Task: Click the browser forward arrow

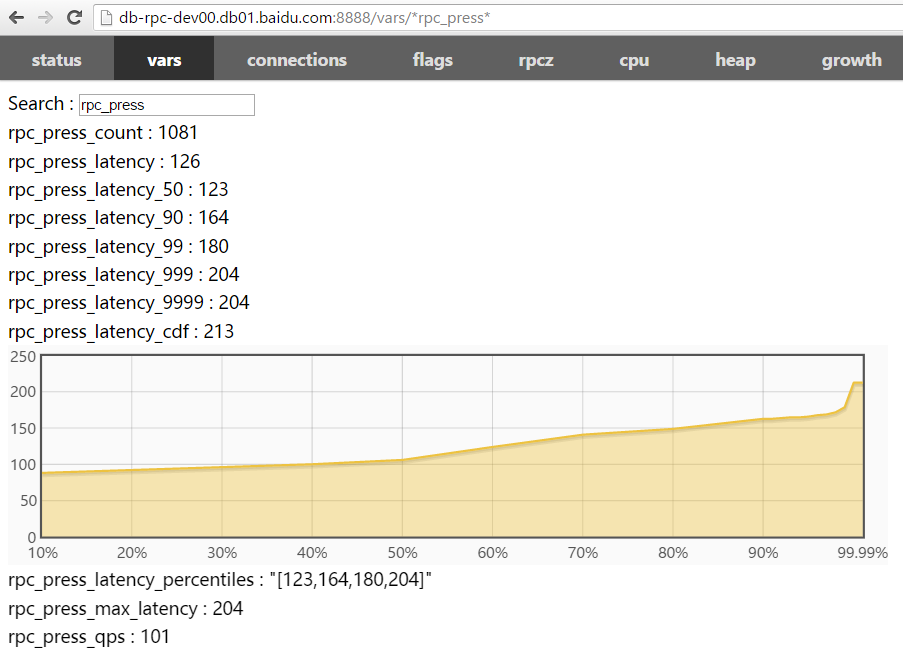Action: (45, 17)
